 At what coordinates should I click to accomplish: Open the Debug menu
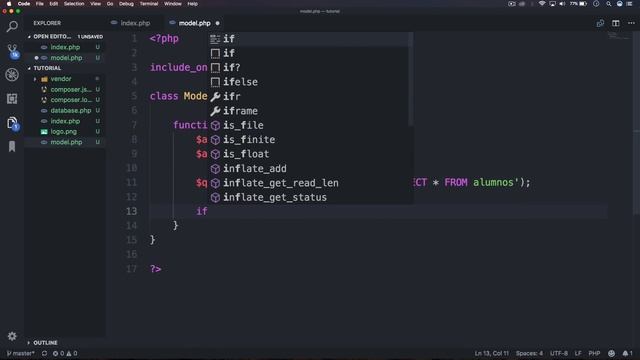pyautogui.click(x=126, y=4)
